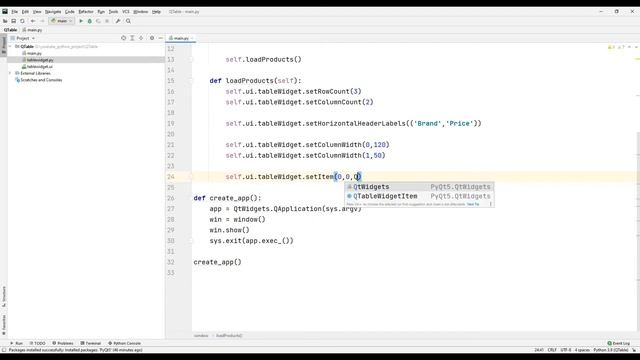Image resolution: width=640 pixels, height=360 pixels.
Task: Click the warnings indicator at editor top-right
Action: pyautogui.click(x=616, y=47)
